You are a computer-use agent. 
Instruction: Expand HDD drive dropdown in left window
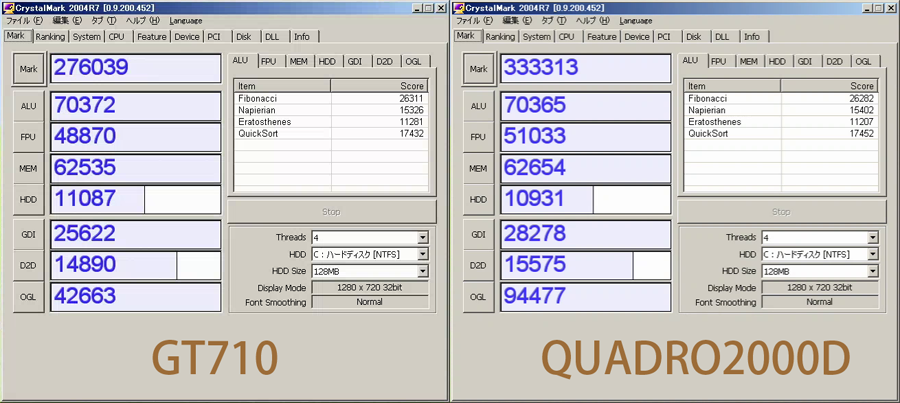tap(423, 254)
